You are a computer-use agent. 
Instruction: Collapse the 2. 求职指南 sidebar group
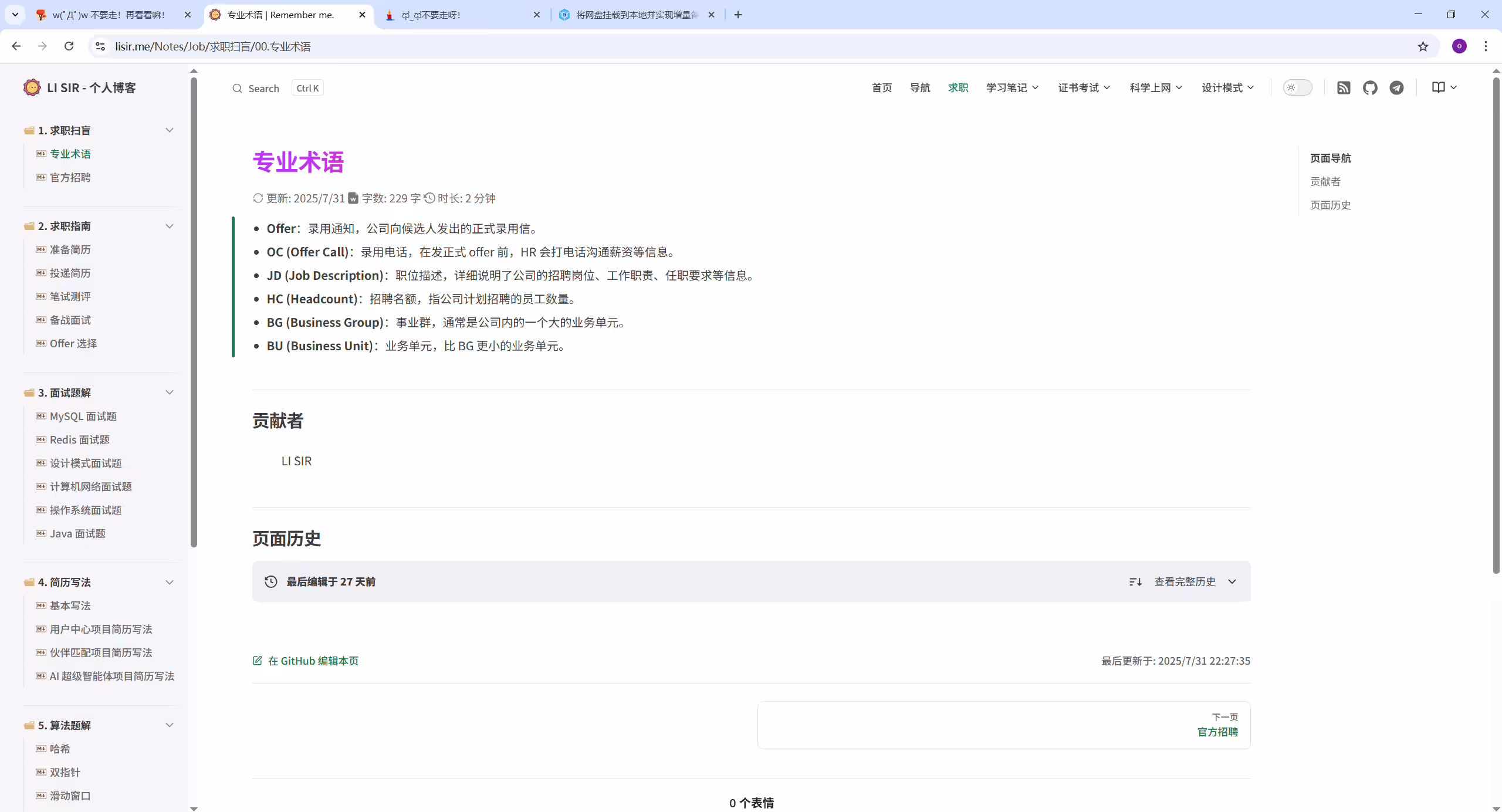[170, 226]
